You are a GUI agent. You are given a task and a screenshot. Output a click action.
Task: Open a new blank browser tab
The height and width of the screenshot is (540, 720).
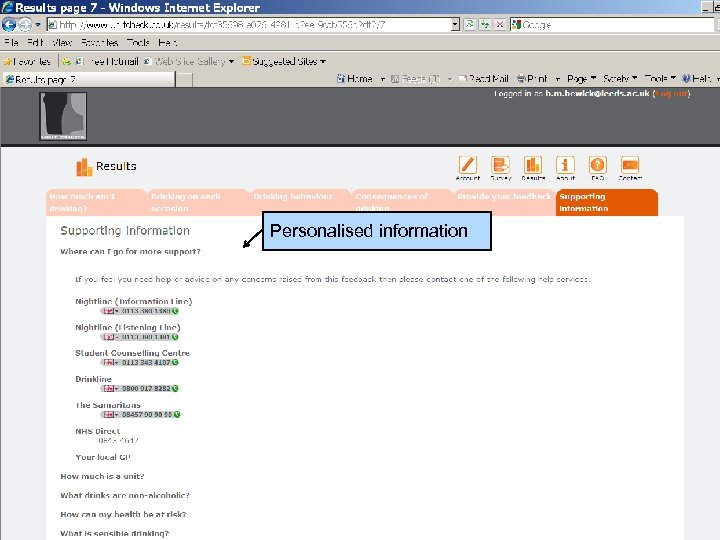tap(184, 80)
